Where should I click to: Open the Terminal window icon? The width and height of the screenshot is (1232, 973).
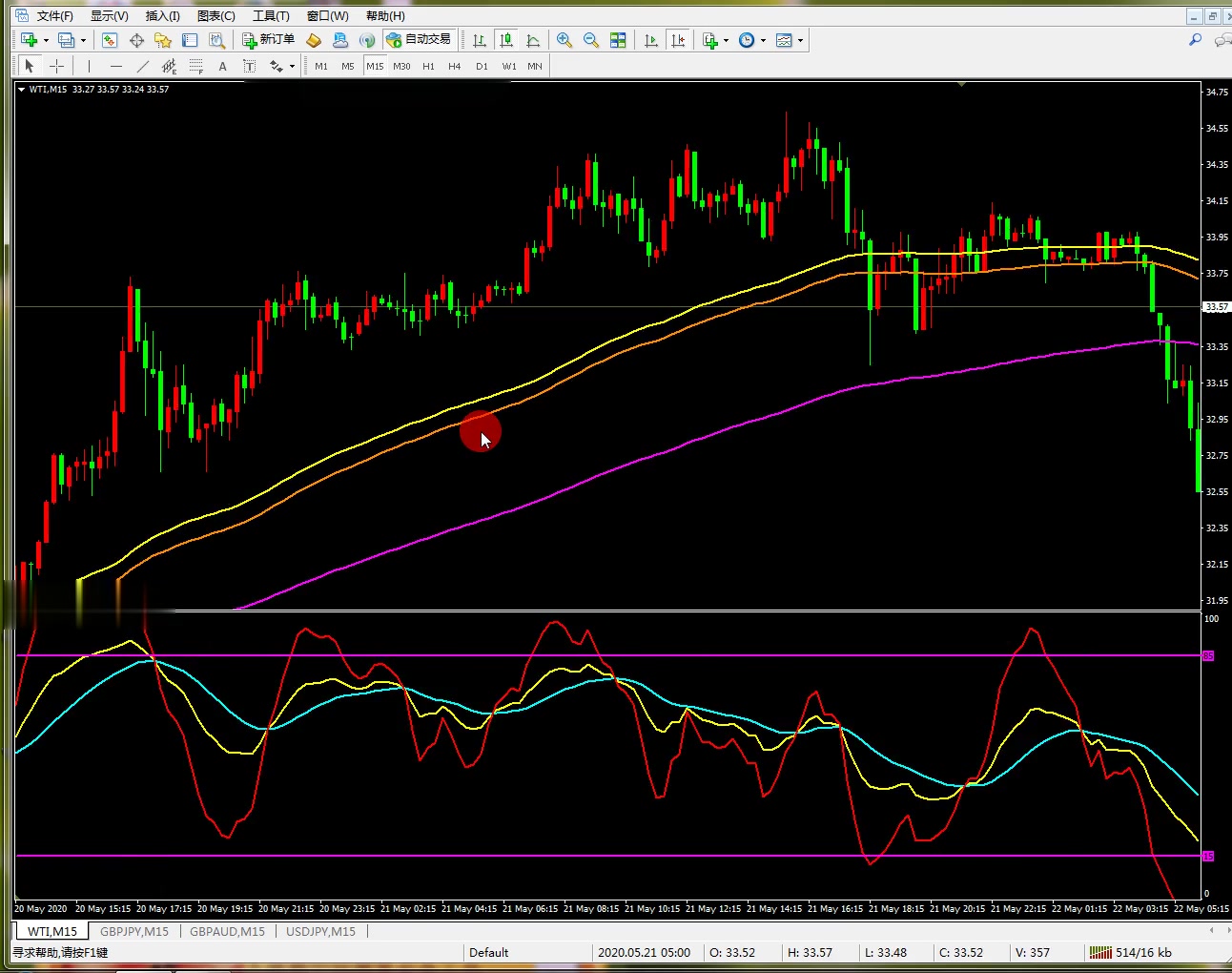190,40
